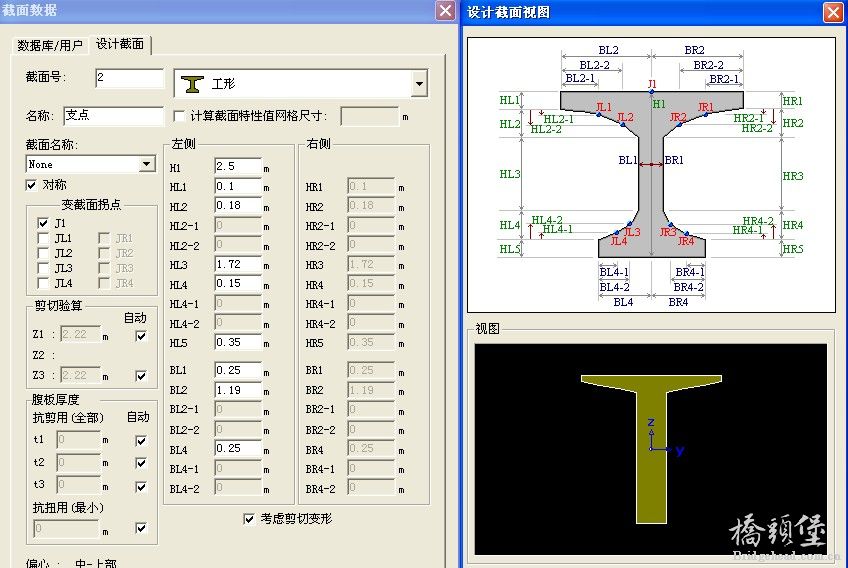The image size is (848, 568).
Task: Toggle the t2 自动 checkbox
Action: point(141,463)
